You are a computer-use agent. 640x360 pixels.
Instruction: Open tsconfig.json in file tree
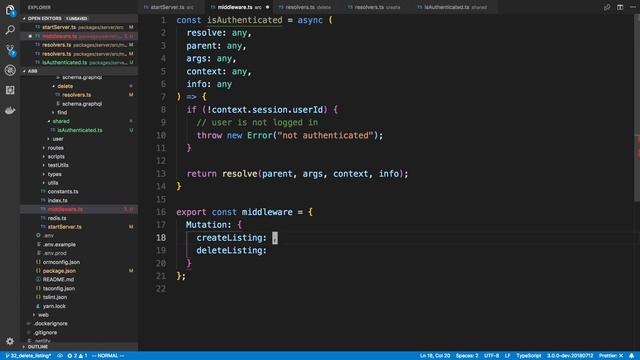coord(59,289)
